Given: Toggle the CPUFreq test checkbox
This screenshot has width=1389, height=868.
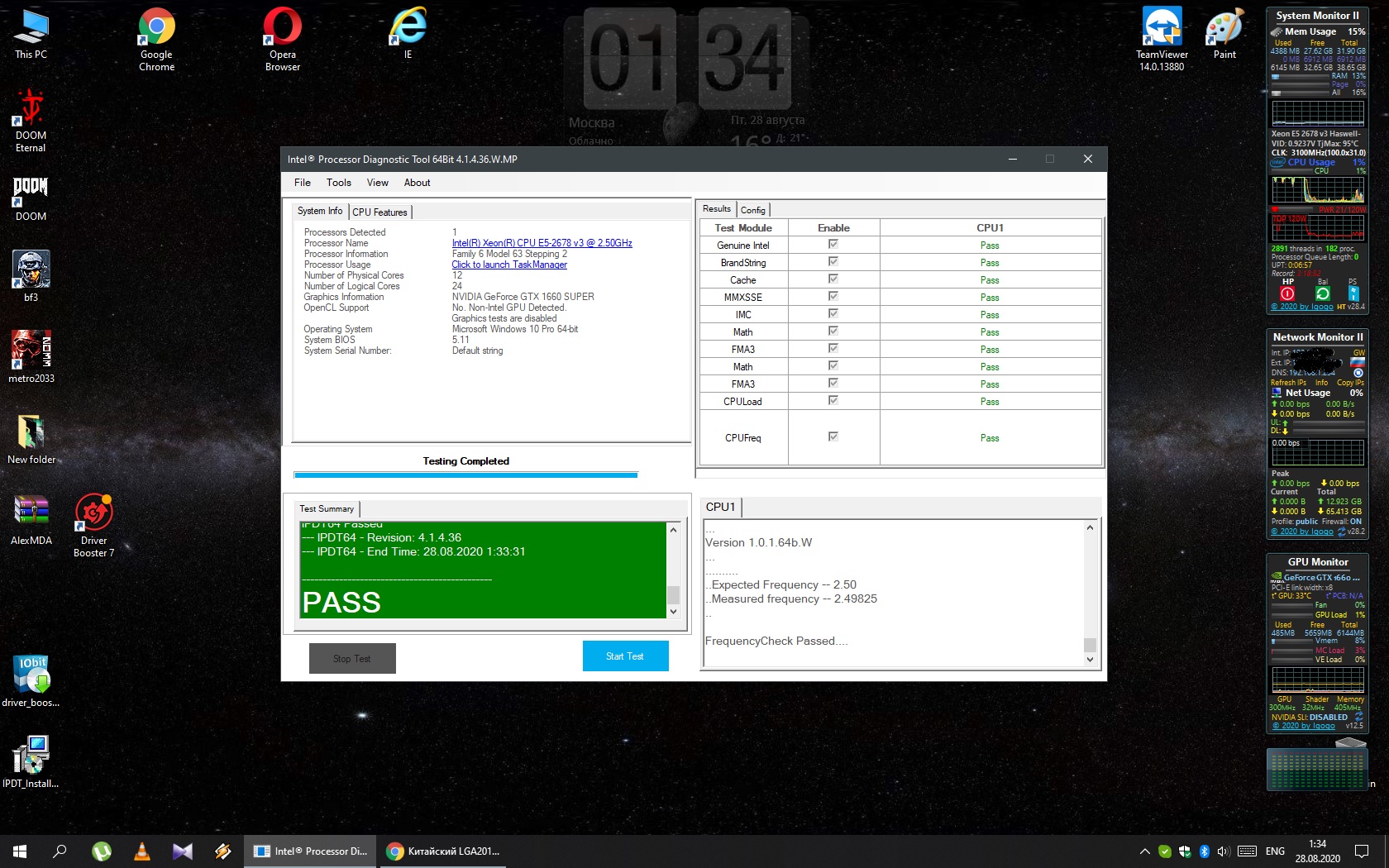Looking at the screenshot, I should pyautogui.click(x=833, y=437).
